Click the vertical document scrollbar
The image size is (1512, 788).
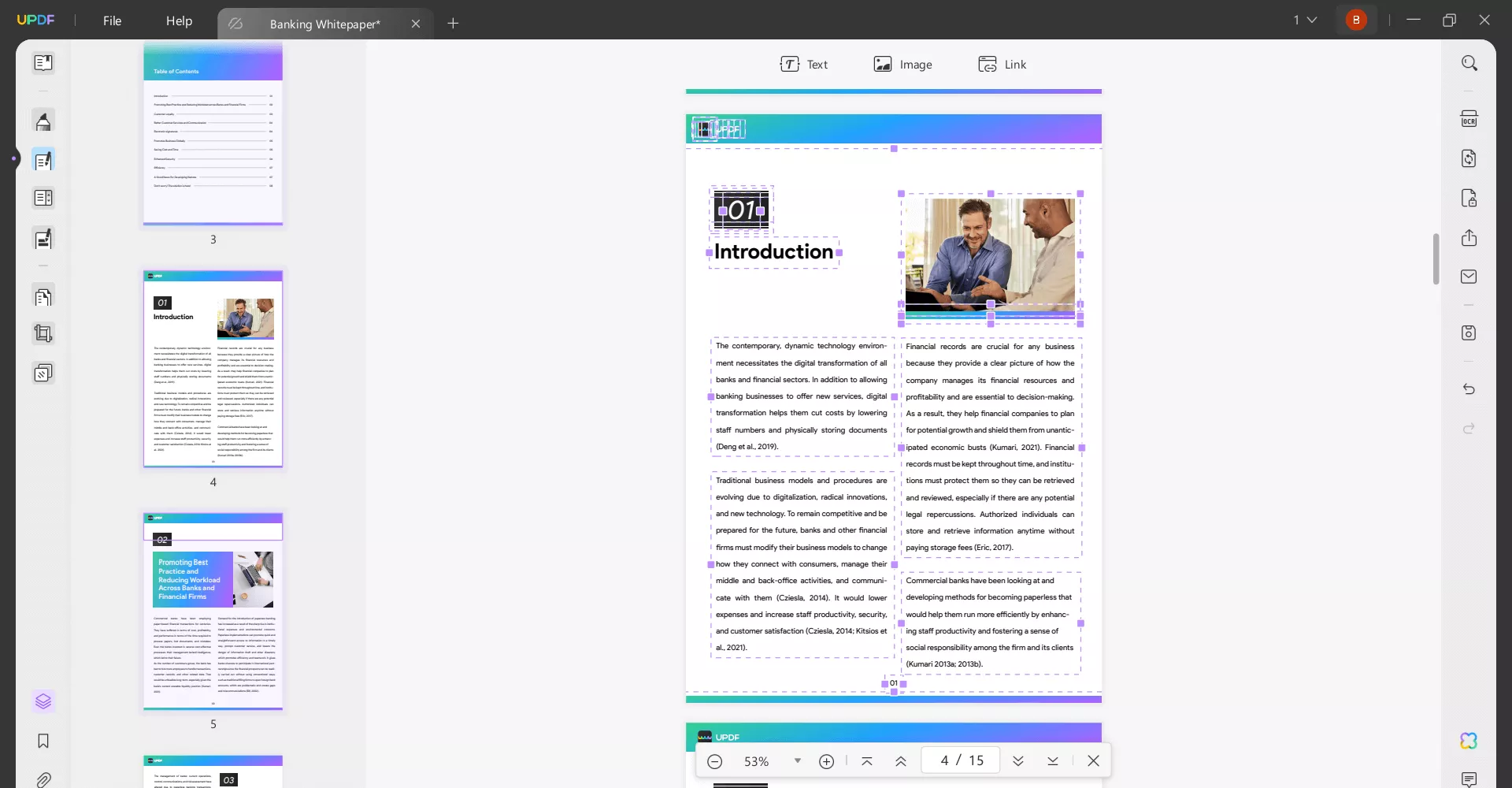[1436, 258]
